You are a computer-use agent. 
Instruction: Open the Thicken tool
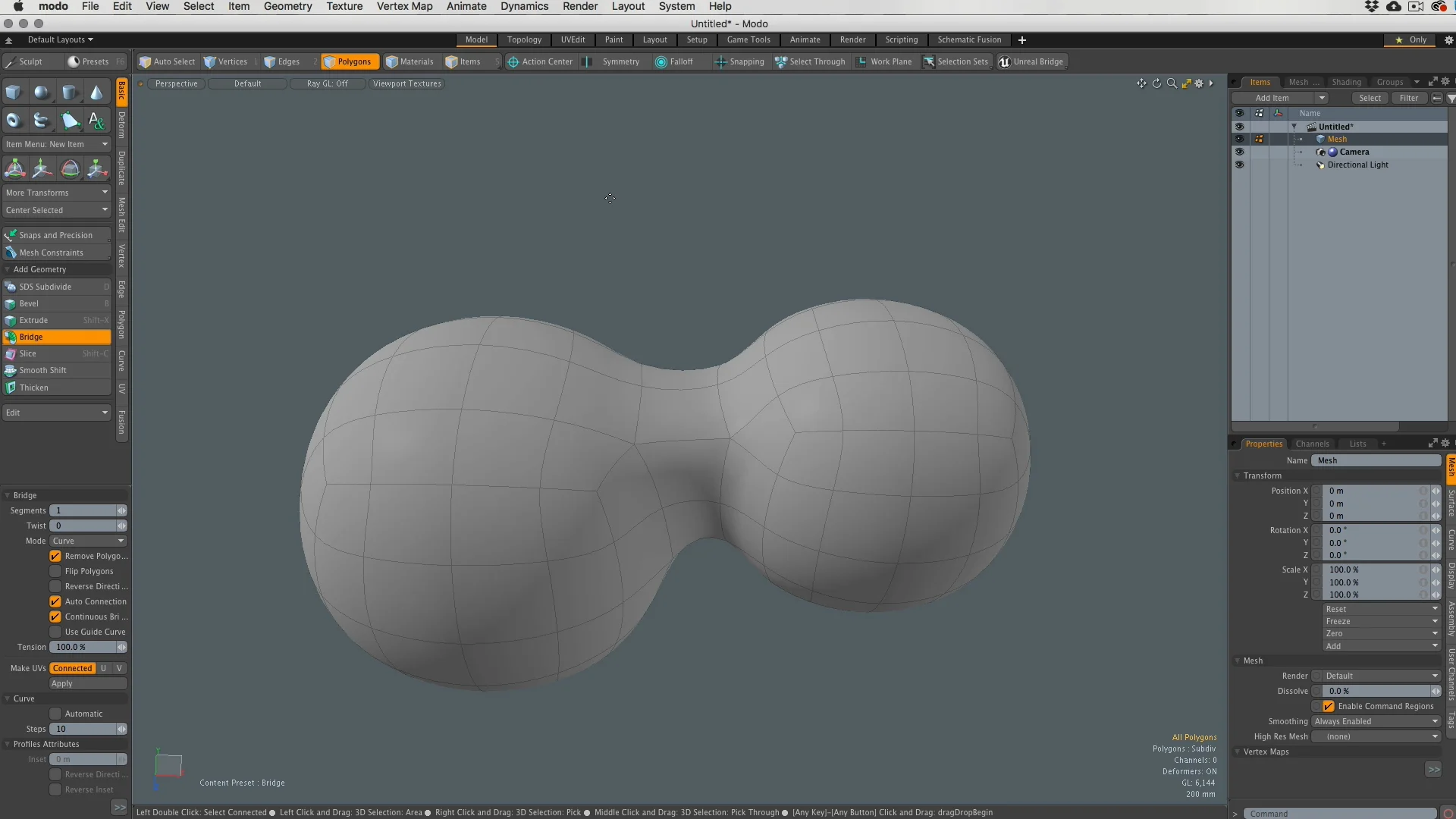click(57, 388)
